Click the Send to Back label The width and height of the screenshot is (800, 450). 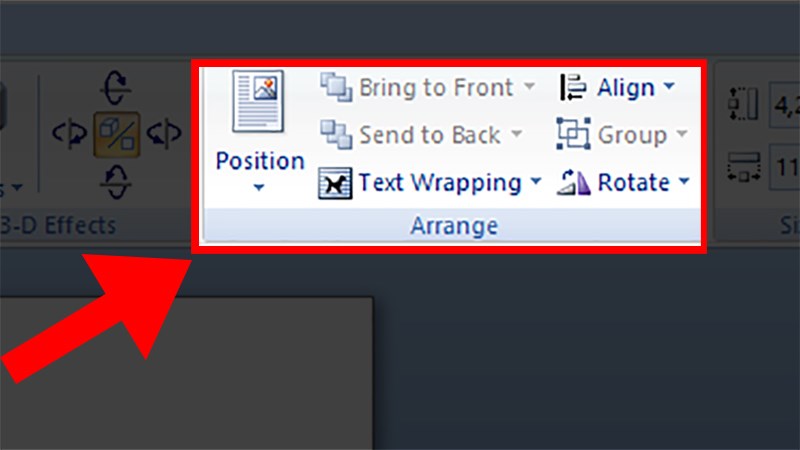click(x=430, y=135)
